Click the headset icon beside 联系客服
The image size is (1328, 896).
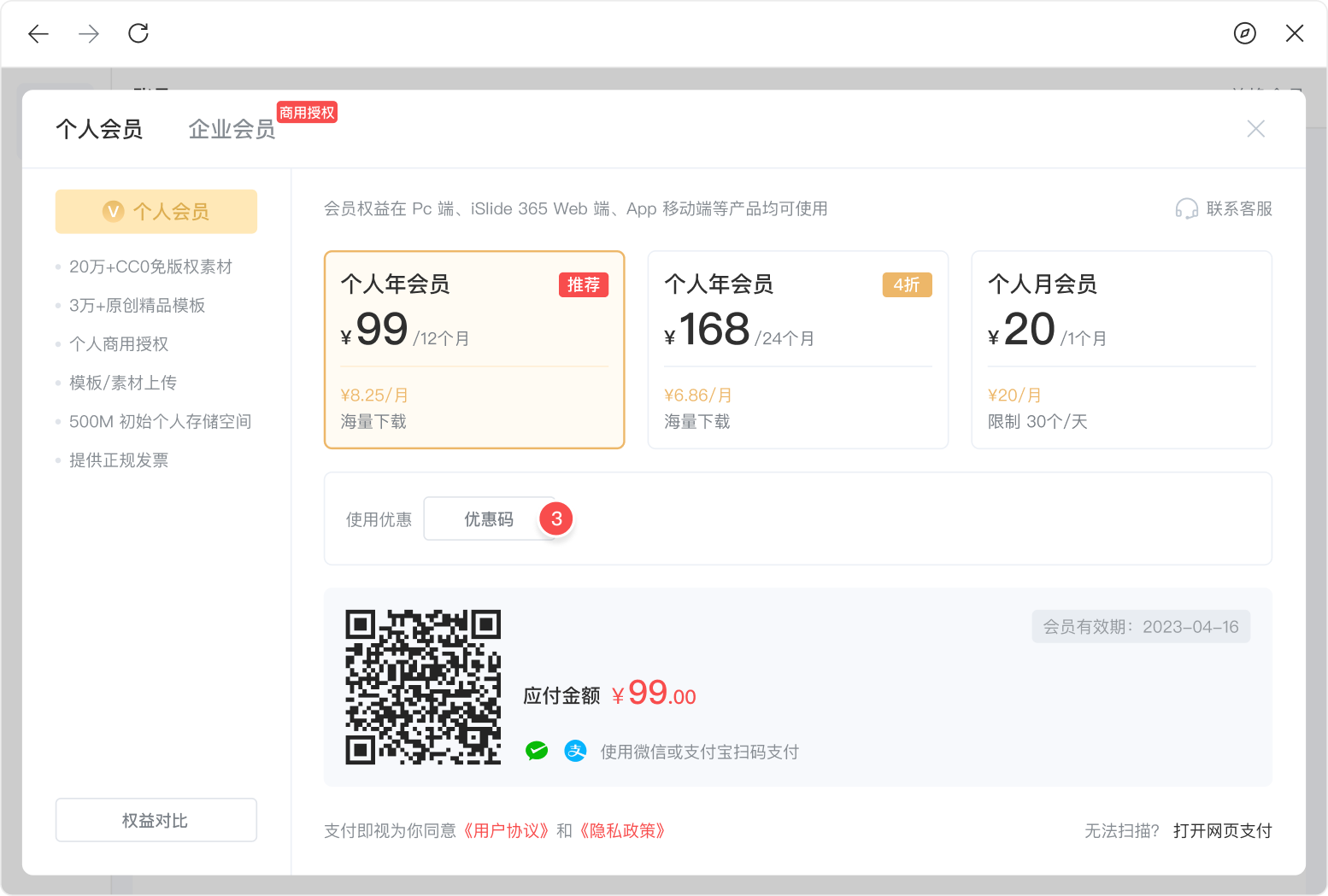pyautogui.click(x=1187, y=208)
